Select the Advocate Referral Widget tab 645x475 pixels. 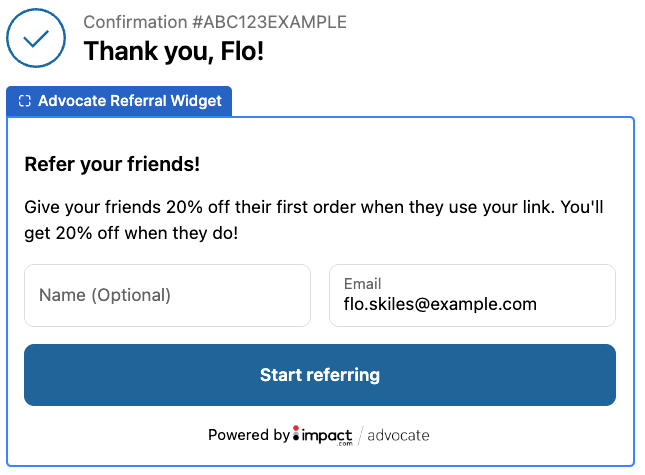119,101
